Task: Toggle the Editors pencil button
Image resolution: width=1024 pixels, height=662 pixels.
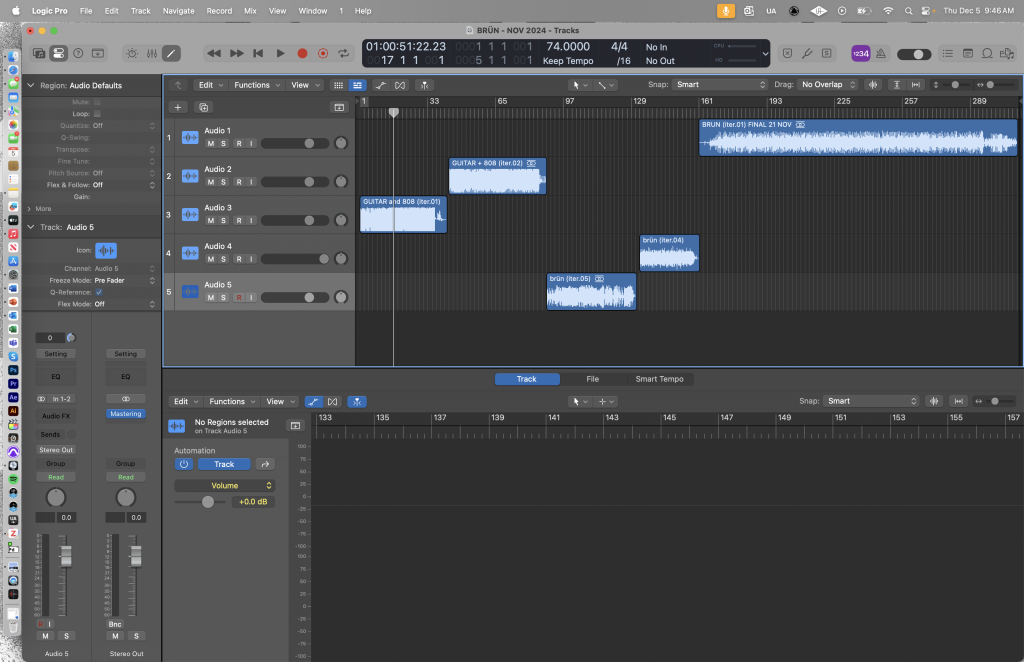Action: [171, 54]
